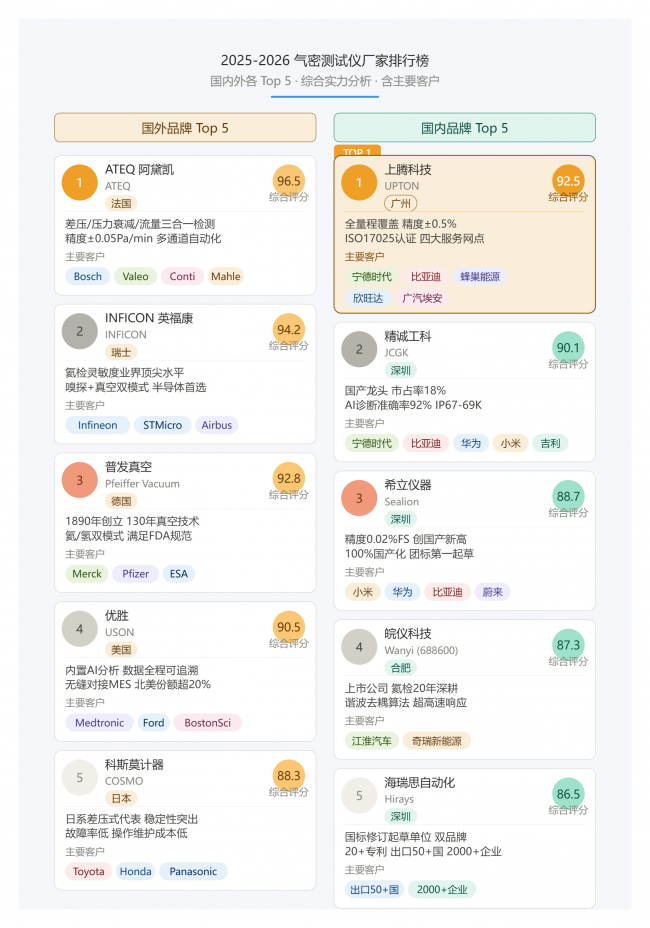Select the 广汽埃安 customer tag

[x=422, y=298]
